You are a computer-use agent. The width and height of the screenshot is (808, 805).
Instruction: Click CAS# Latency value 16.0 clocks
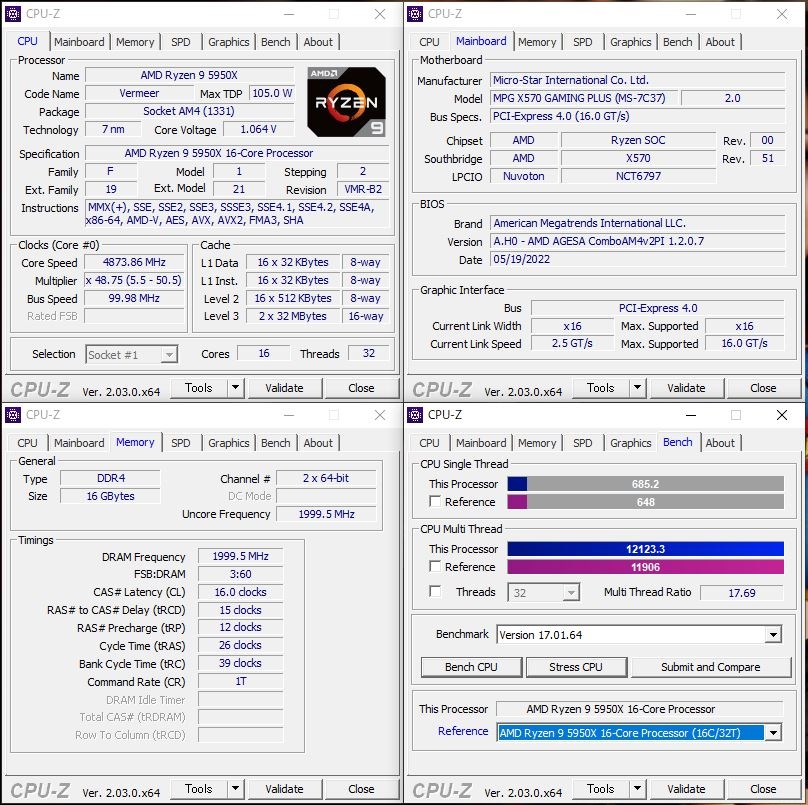[x=241, y=592]
